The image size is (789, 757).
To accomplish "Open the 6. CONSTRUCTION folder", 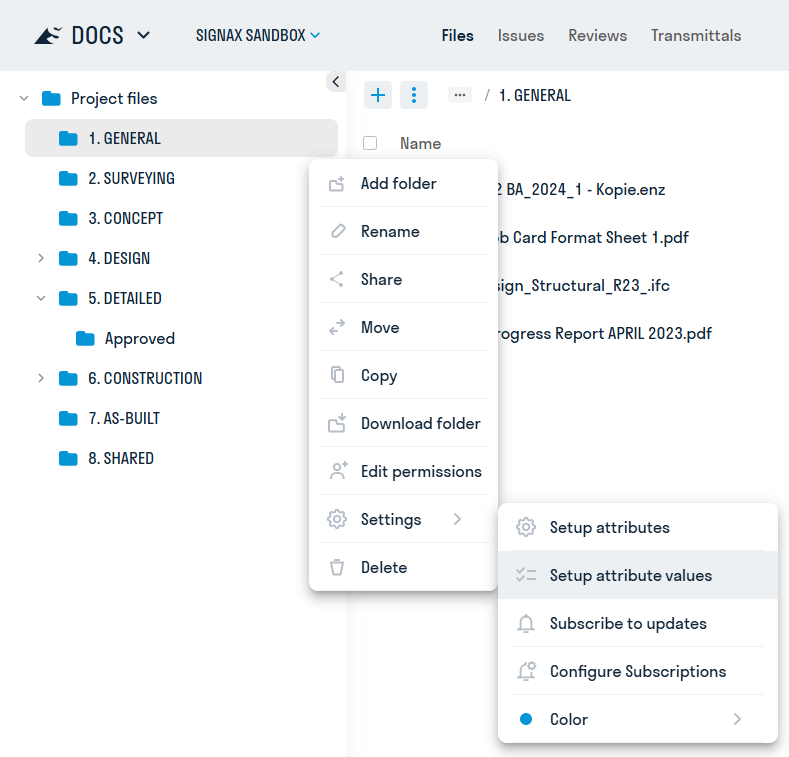I will coord(145,378).
